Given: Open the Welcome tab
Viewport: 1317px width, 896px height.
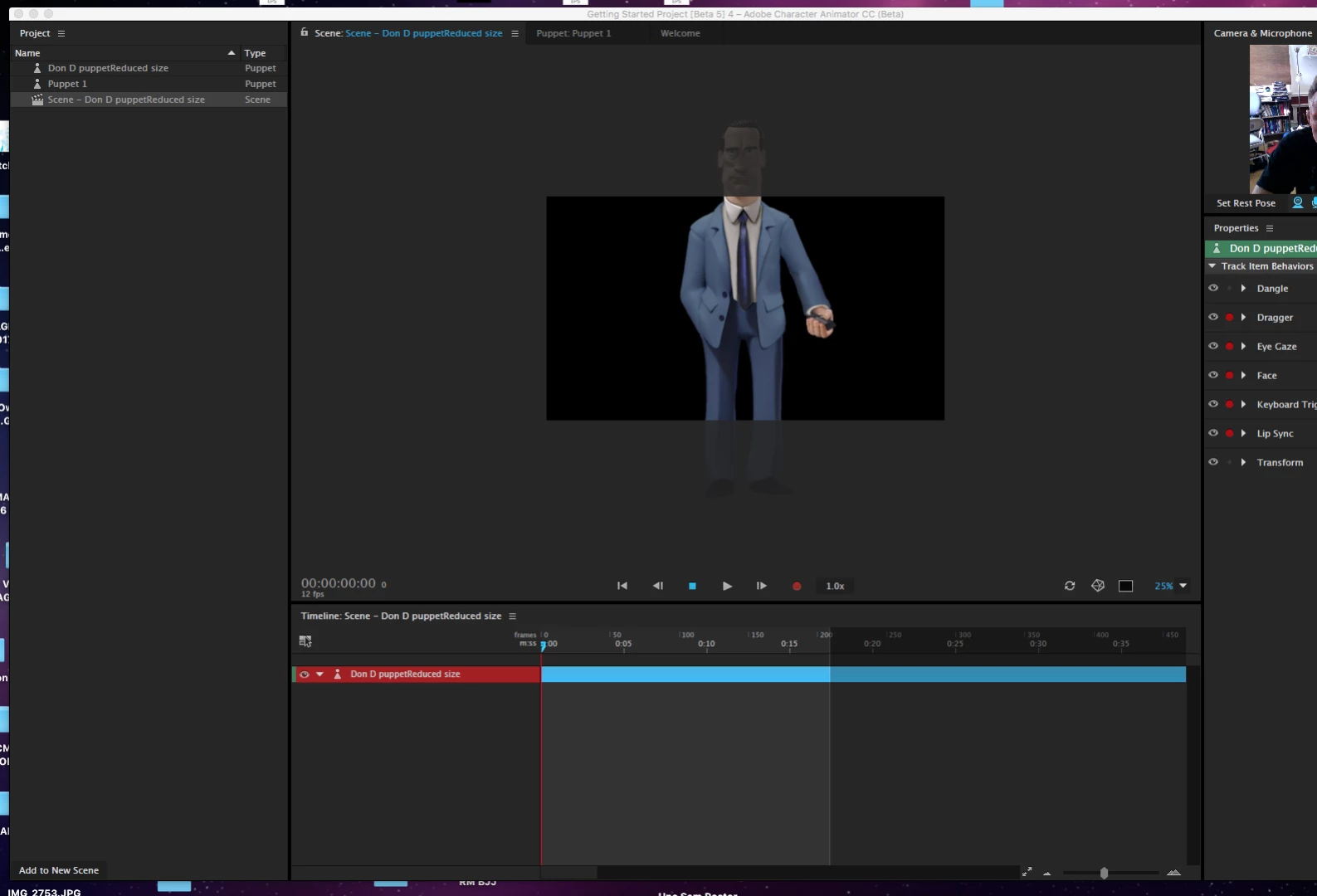Looking at the screenshot, I should [x=680, y=33].
